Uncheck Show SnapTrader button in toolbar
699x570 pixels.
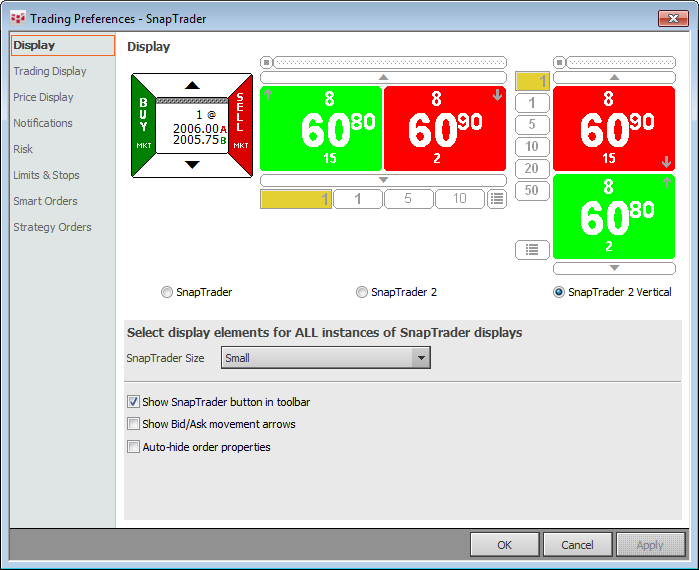point(134,402)
